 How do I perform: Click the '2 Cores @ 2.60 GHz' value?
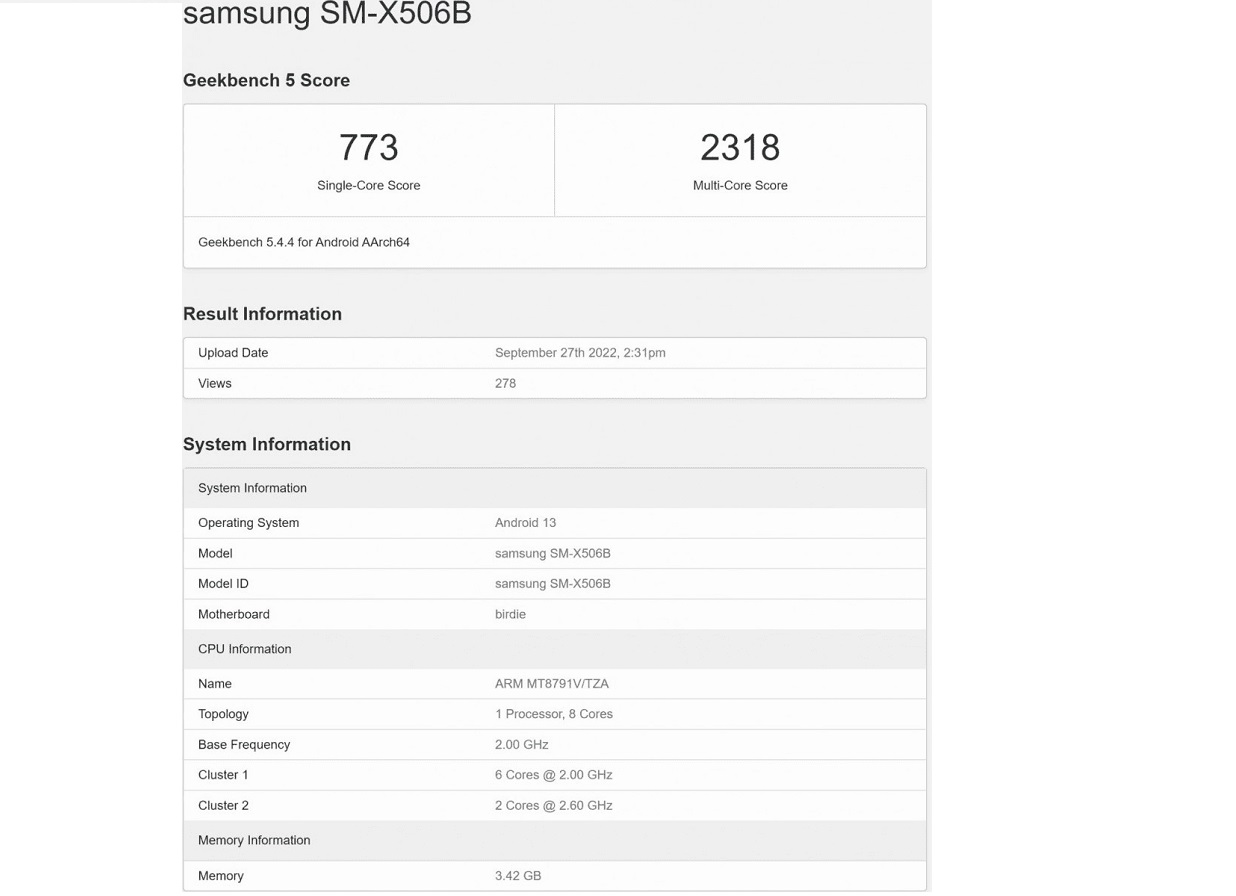(x=554, y=805)
